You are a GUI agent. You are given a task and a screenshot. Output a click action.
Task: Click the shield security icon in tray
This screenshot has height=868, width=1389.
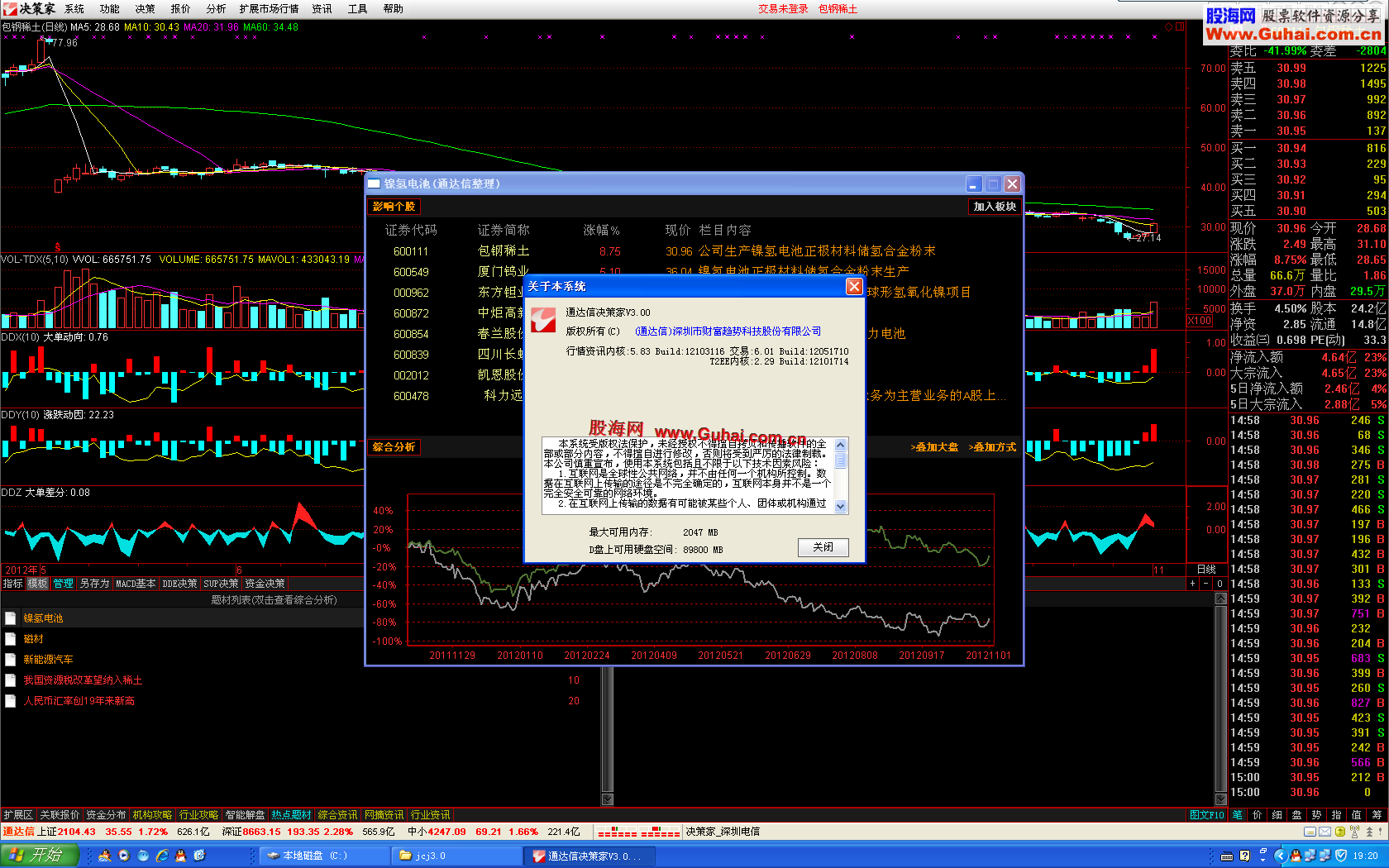1341,856
